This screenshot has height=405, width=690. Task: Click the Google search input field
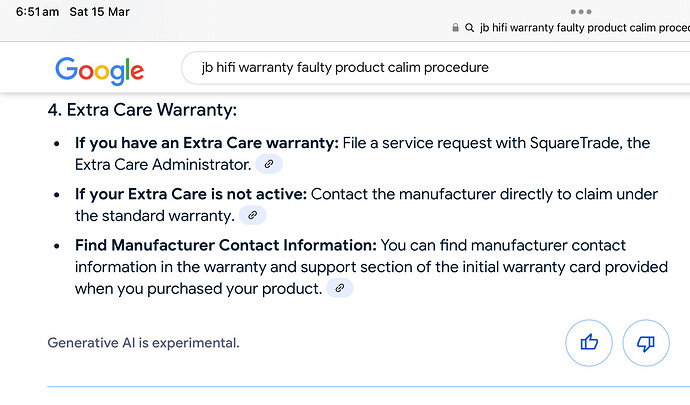[x=436, y=67]
